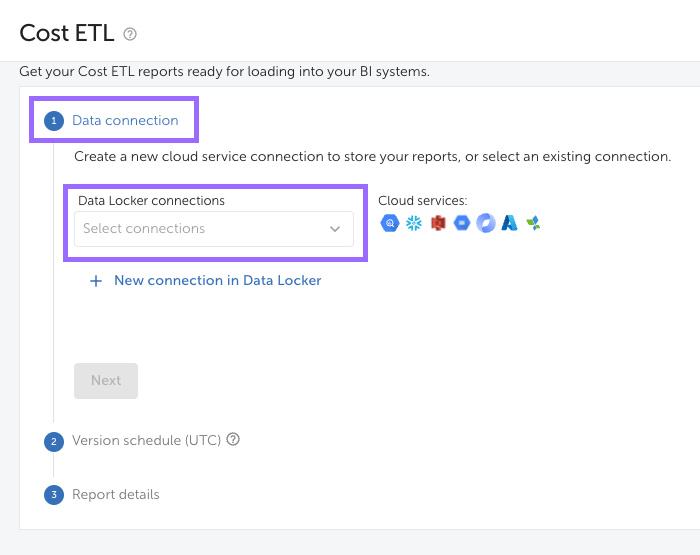700x555 pixels.
Task: Click the help icon beside Cost ETL title
Action: point(130,34)
